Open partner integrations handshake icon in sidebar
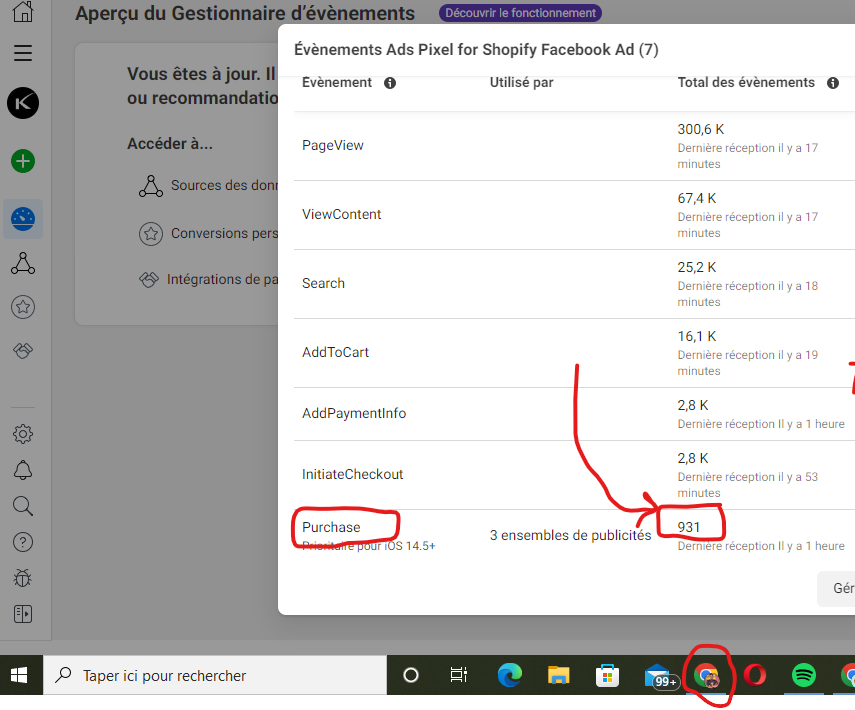This screenshot has height=710, width=855. (x=23, y=351)
